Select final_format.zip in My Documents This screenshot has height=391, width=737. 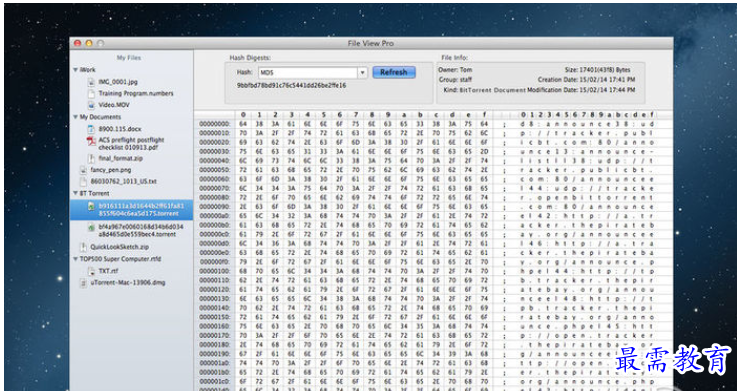tap(120, 158)
